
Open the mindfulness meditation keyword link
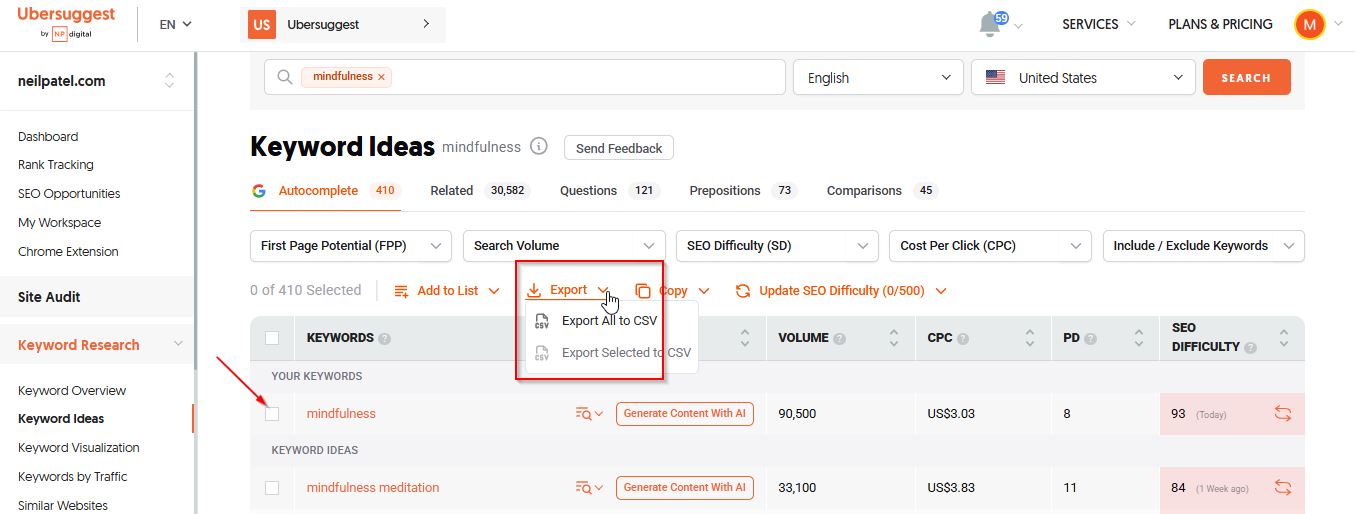[x=373, y=487]
